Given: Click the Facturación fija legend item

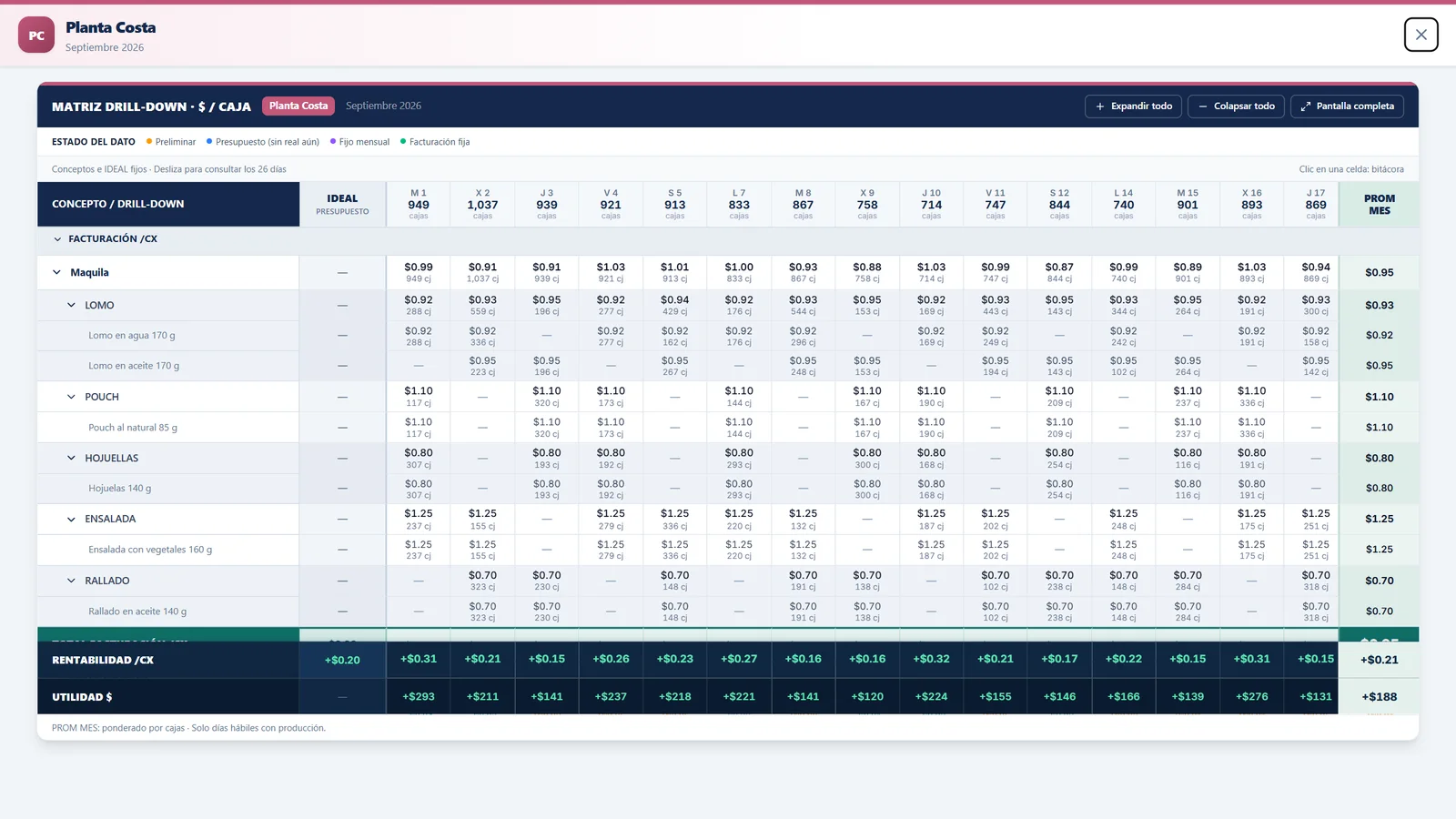Looking at the screenshot, I should (435, 142).
